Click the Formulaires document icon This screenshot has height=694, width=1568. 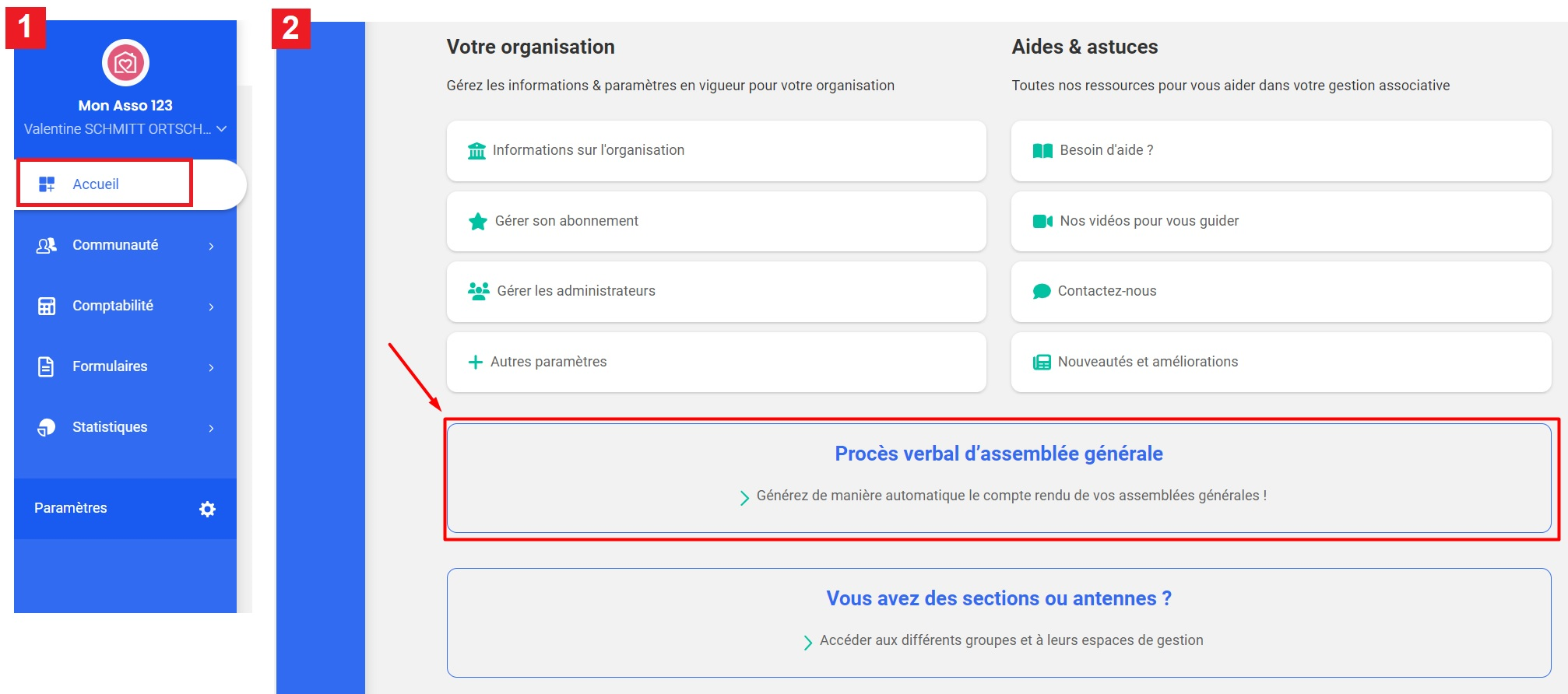(46, 366)
